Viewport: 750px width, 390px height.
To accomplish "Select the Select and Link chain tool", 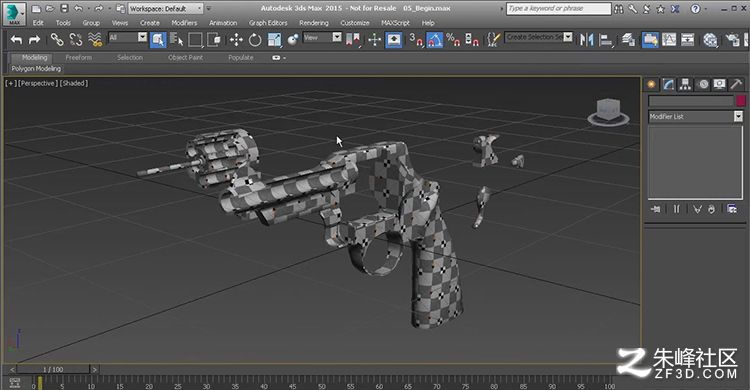I will click(57, 40).
